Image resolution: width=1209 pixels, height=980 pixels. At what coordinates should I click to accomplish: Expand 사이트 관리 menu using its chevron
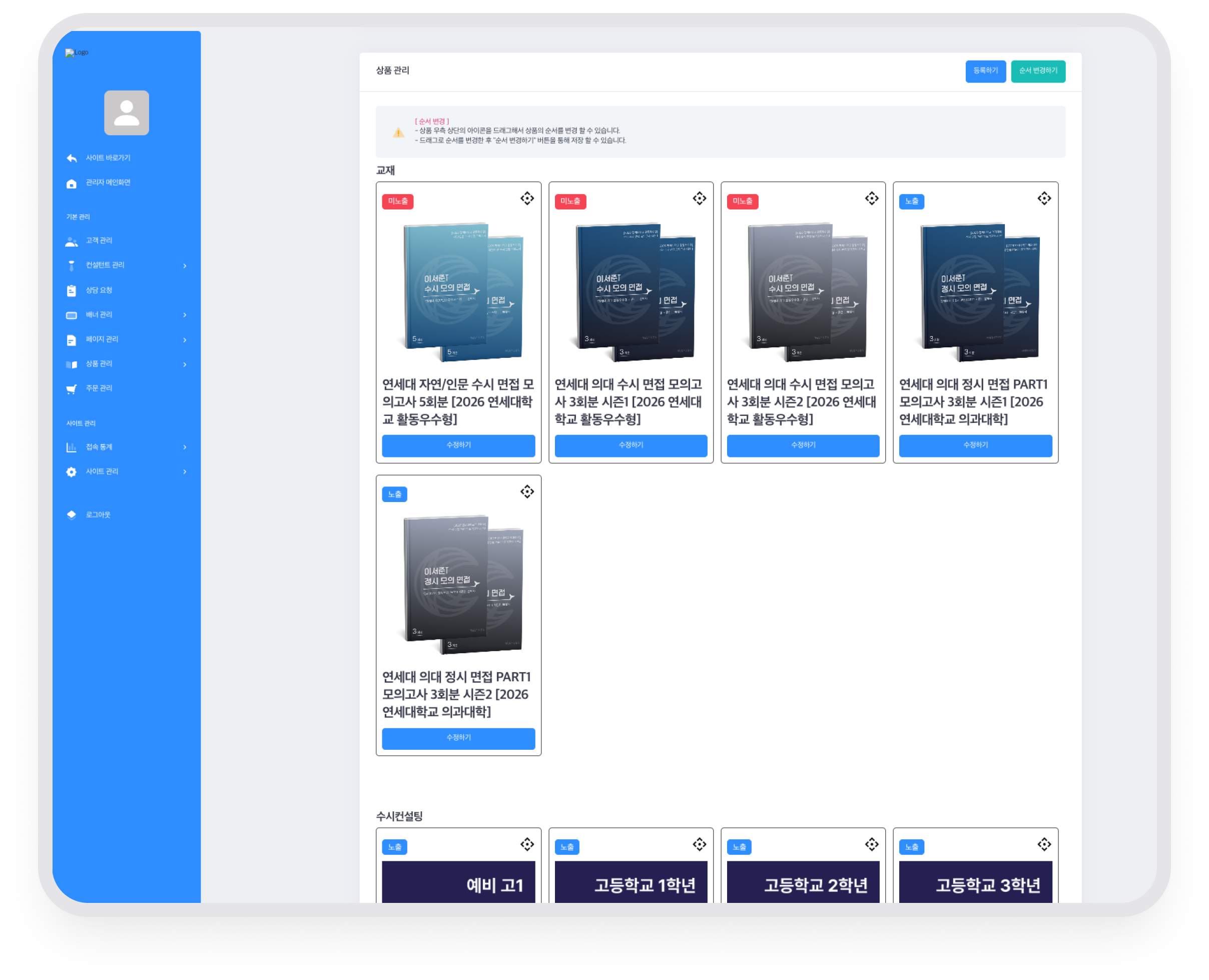(x=185, y=472)
